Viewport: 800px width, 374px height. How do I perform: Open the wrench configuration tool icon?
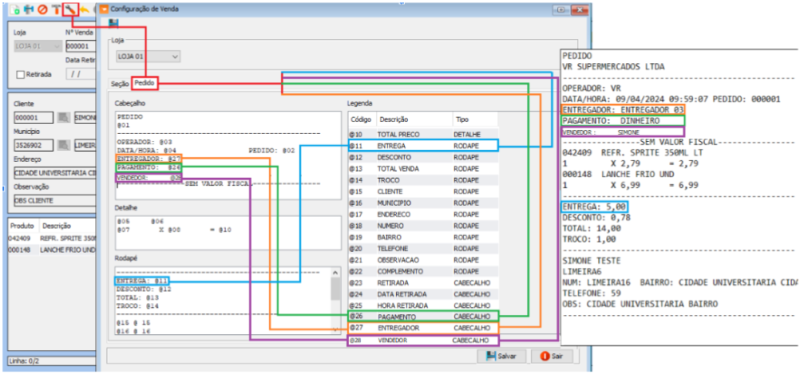71,9
